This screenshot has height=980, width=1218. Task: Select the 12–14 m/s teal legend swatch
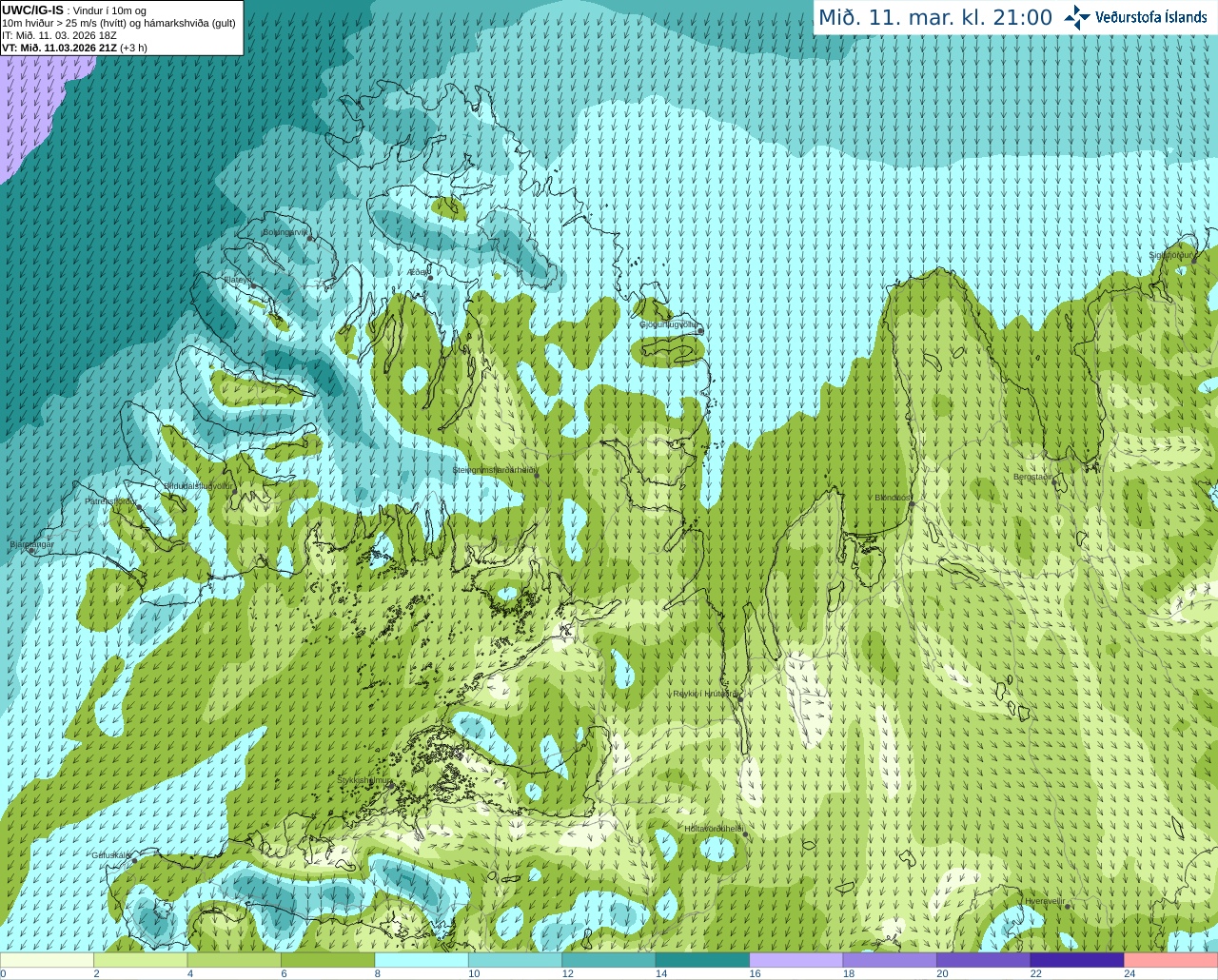[x=609, y=960]
